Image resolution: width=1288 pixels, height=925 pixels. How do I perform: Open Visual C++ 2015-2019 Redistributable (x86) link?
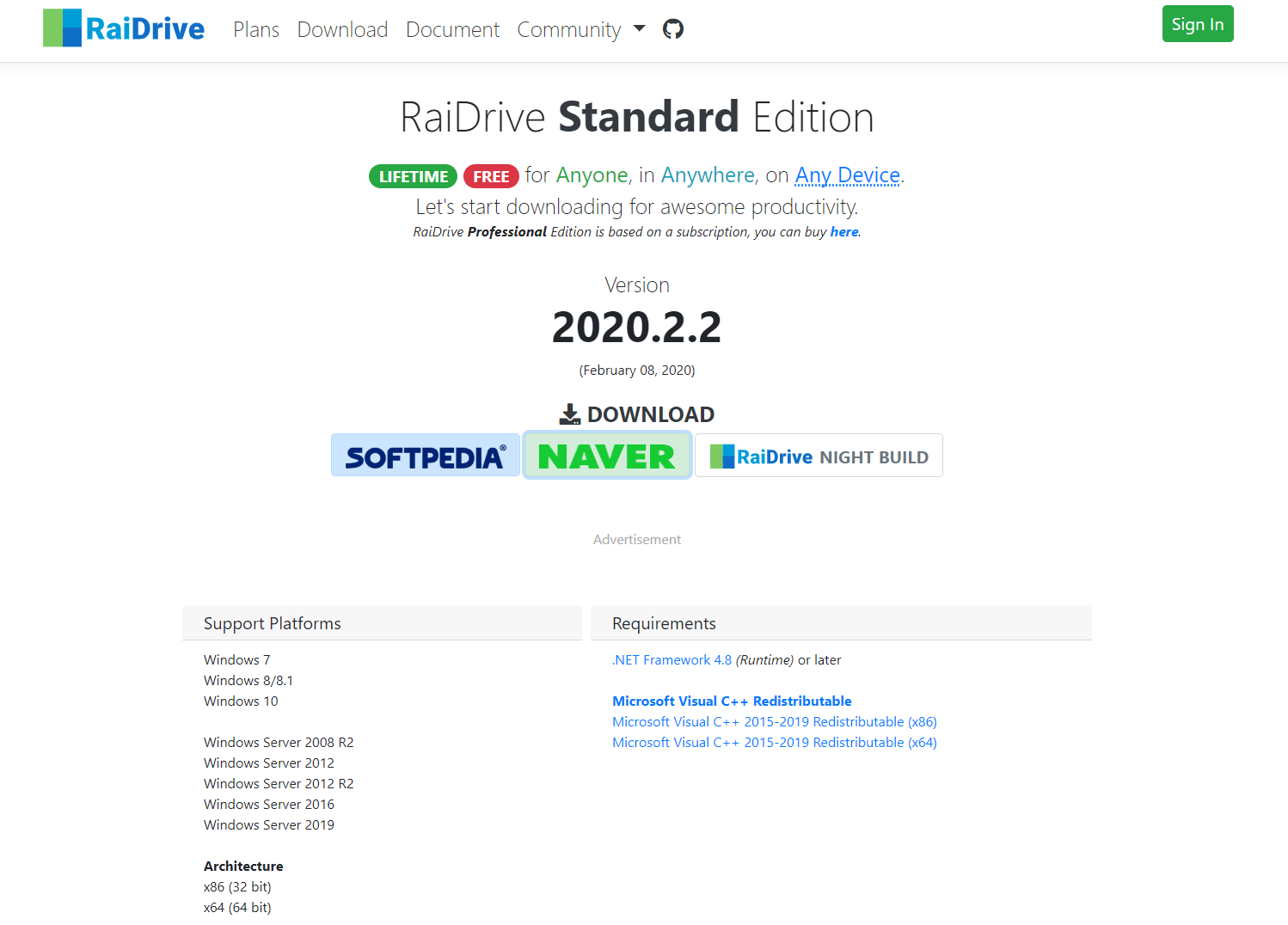[775, 722]
